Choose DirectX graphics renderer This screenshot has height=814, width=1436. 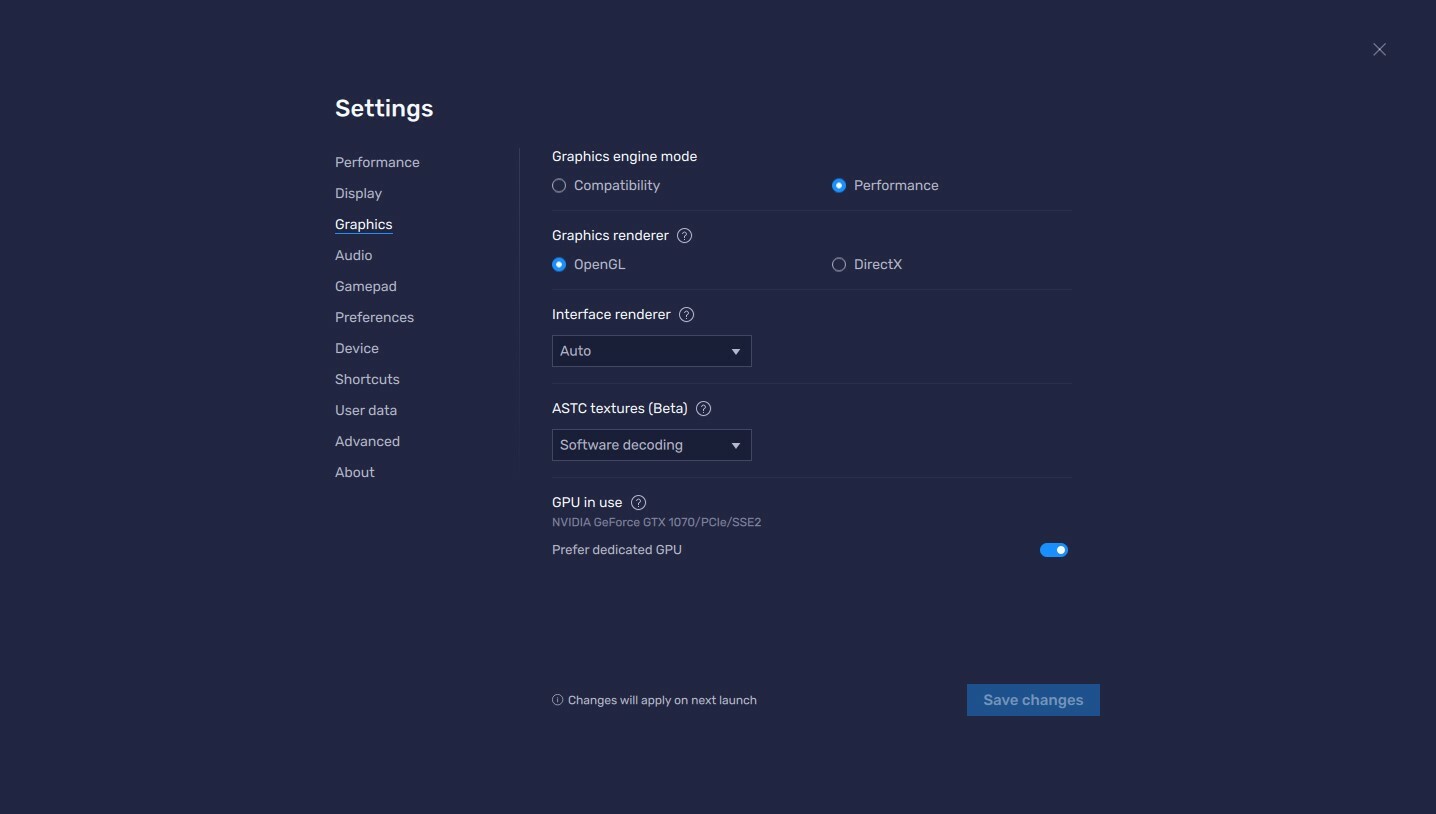[867, 264]
